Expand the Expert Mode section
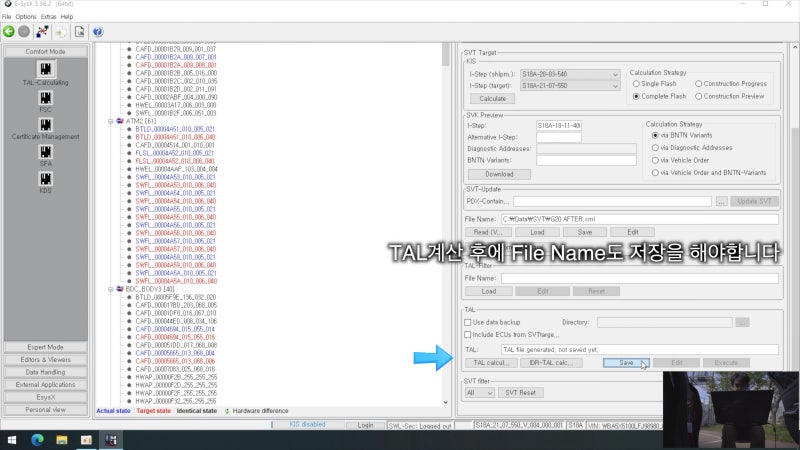 [45, 347]
